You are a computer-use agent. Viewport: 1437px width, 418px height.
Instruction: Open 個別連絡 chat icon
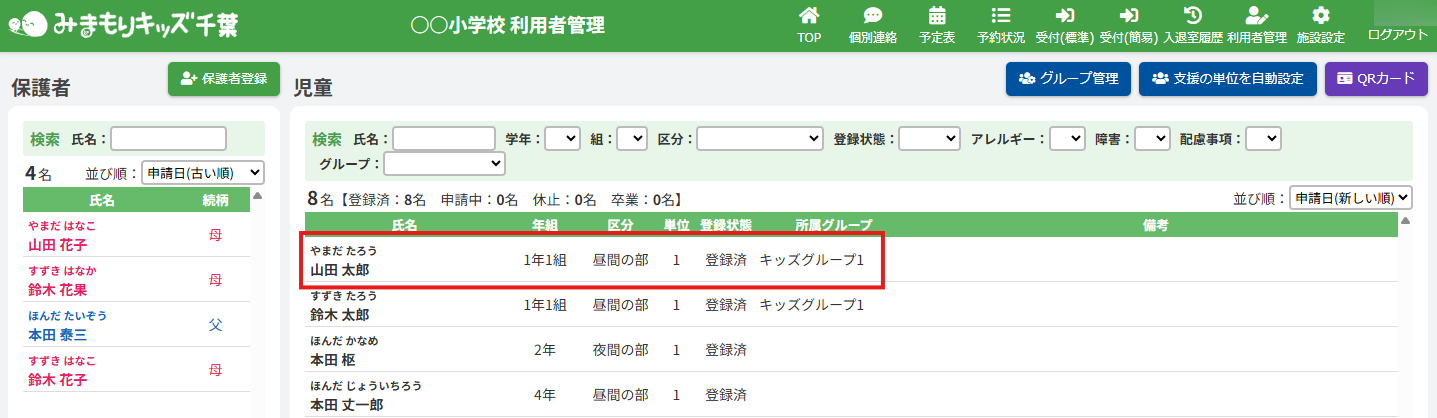click(x=872, y=16)
